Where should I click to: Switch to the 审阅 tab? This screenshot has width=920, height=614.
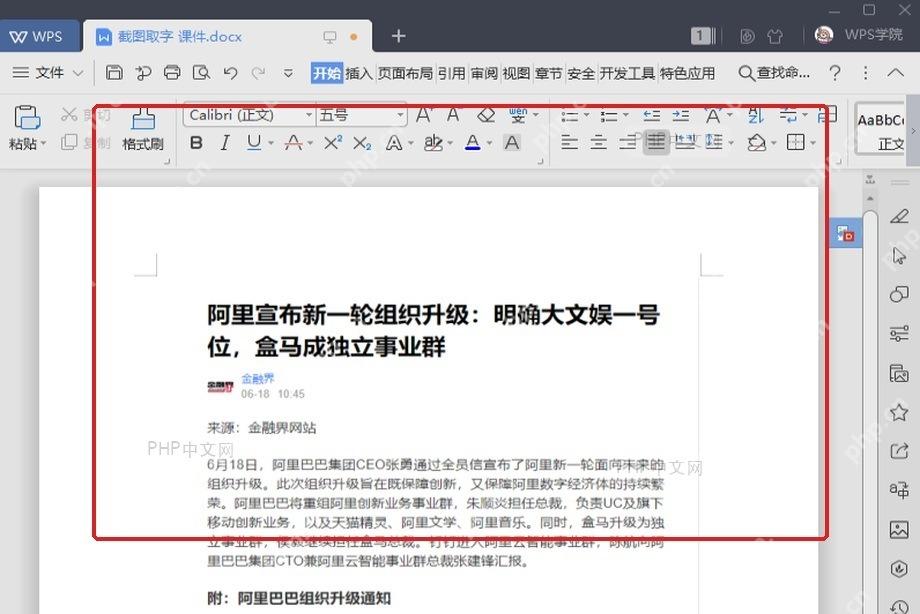[x=484, y=73]
